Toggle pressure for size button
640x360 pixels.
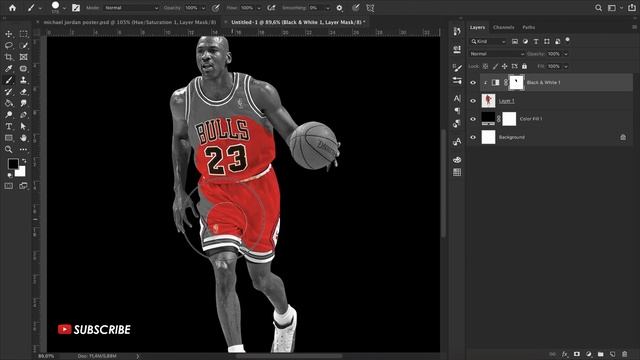[356, 8]
